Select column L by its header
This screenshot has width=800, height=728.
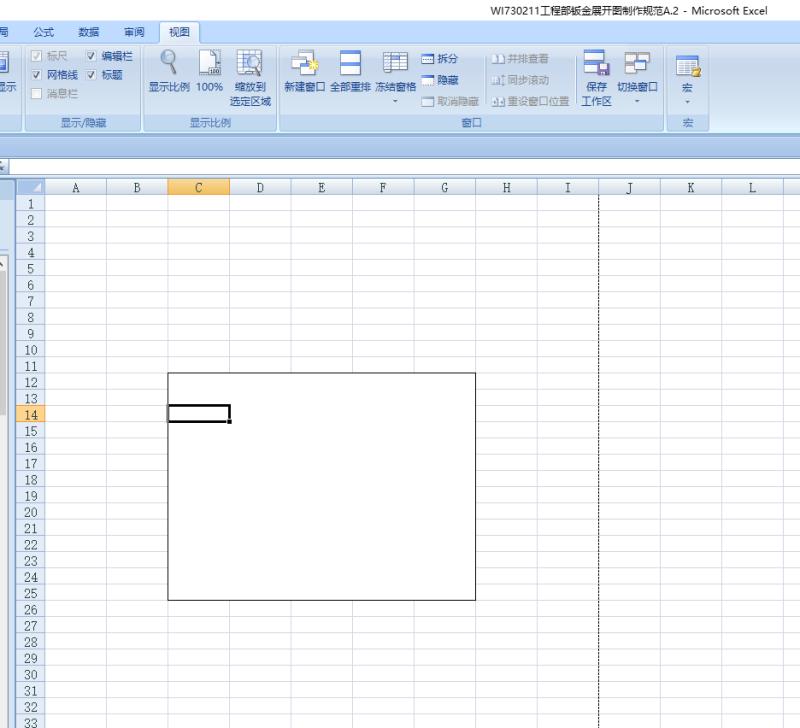click(x=753, y=187)
